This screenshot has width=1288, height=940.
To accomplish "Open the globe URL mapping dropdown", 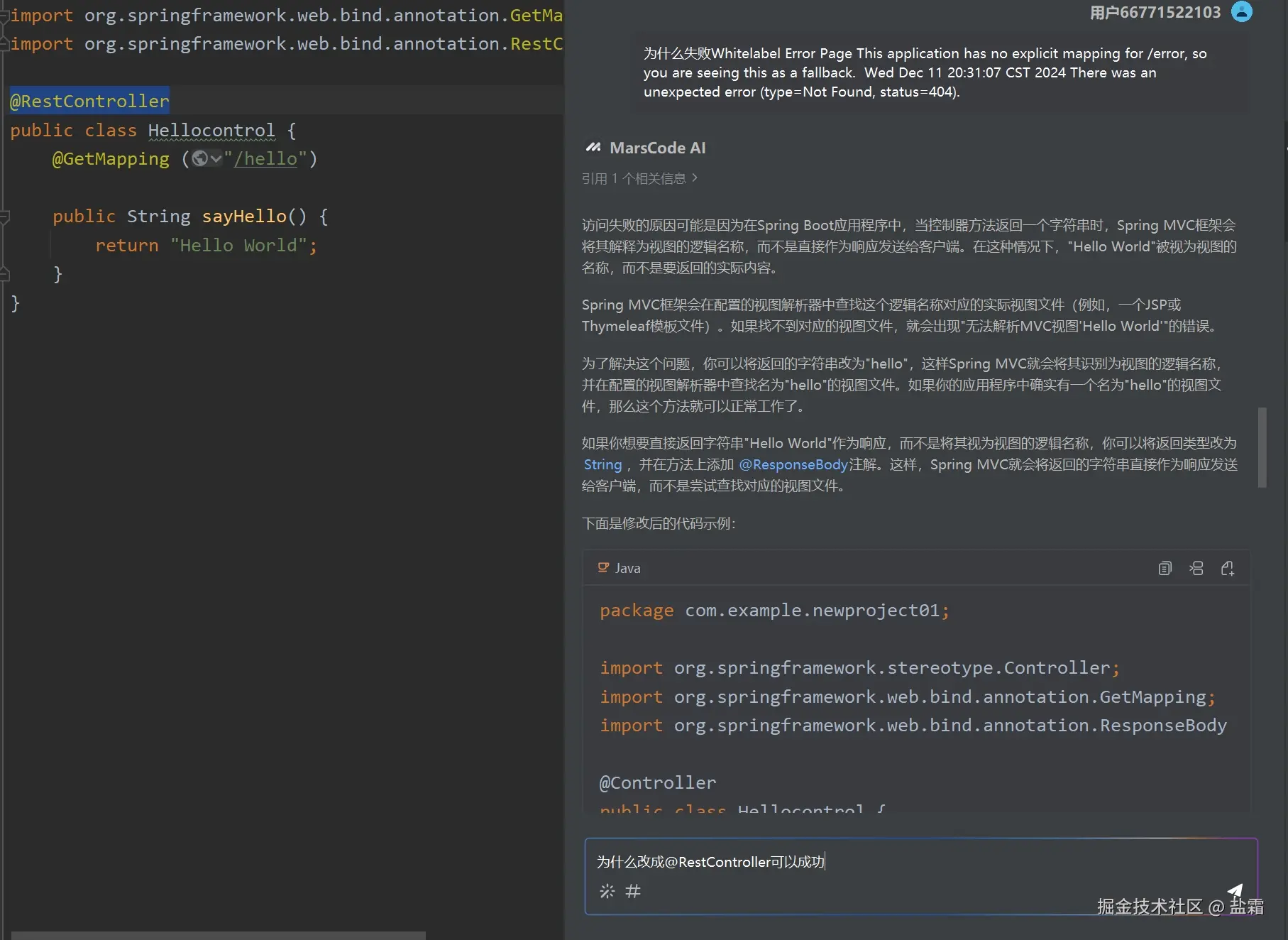I will point(207,159).
